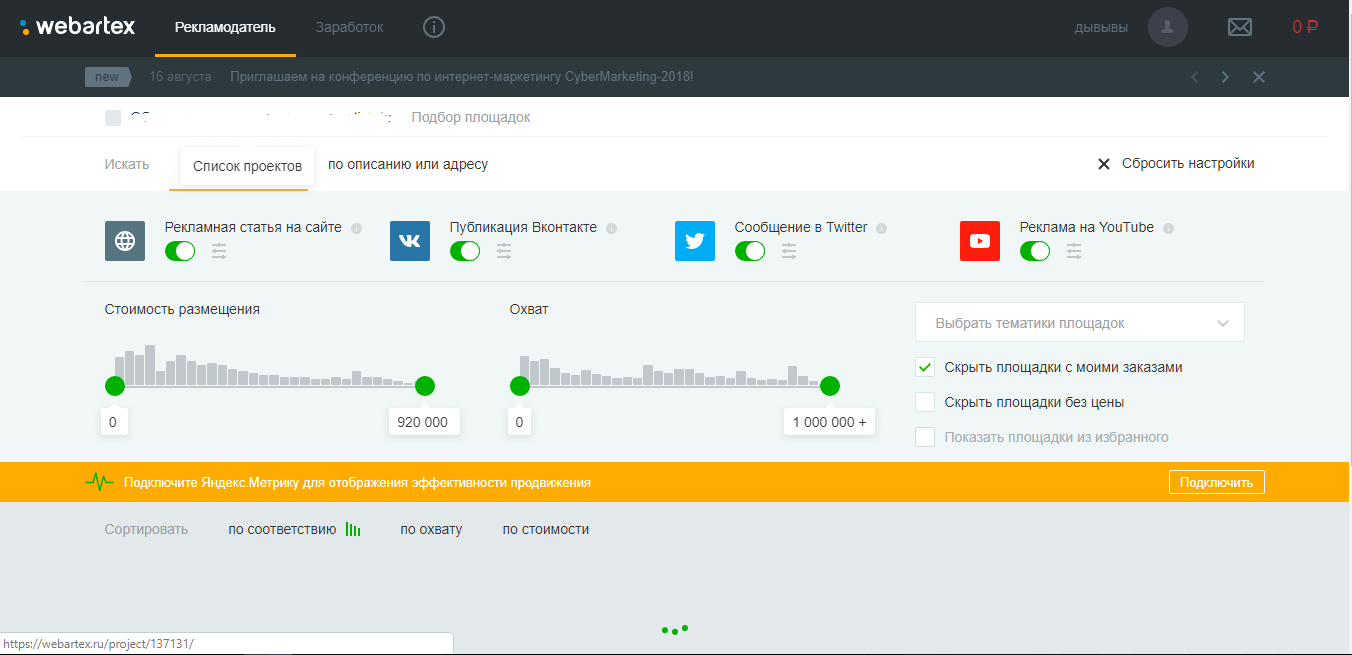Switch to the Заработок tab
Screen dimensions: 1352x655
(349, 27)
